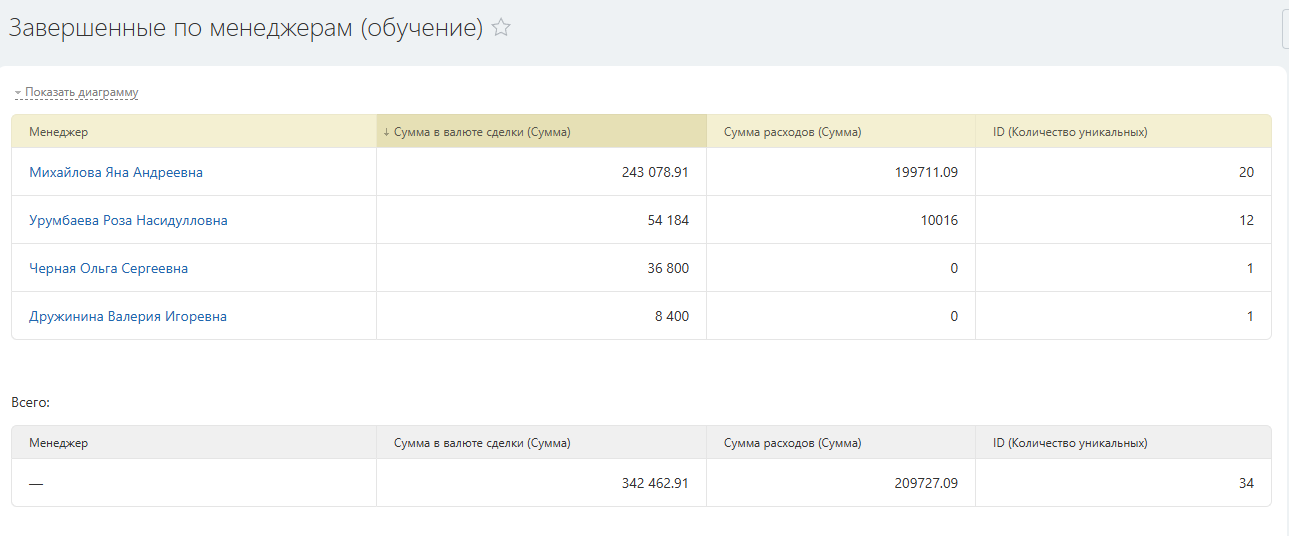Select total sum 342 462.91 cell

coord(655,483)
